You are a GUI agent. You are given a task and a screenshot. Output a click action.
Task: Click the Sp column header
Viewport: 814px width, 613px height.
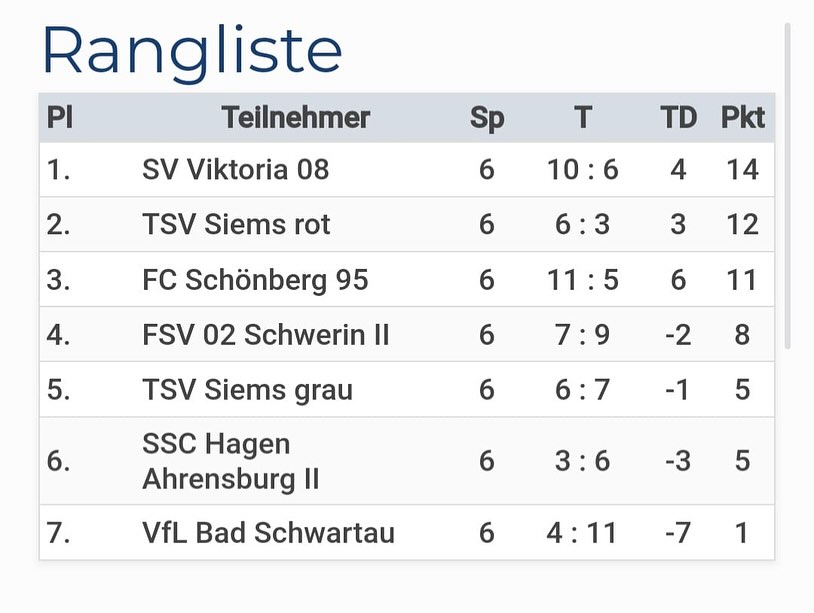point(487,119)
